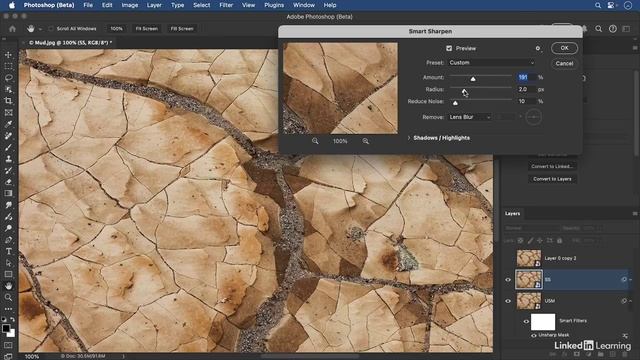
Task: Open the Help icon in options bar
Action: (x=613, y=29)
